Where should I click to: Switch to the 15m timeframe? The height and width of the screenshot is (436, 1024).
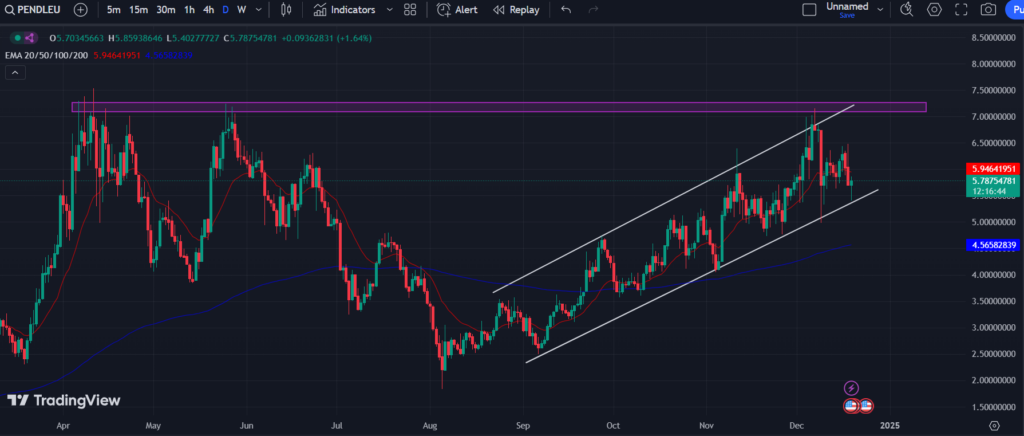[138, 10]
